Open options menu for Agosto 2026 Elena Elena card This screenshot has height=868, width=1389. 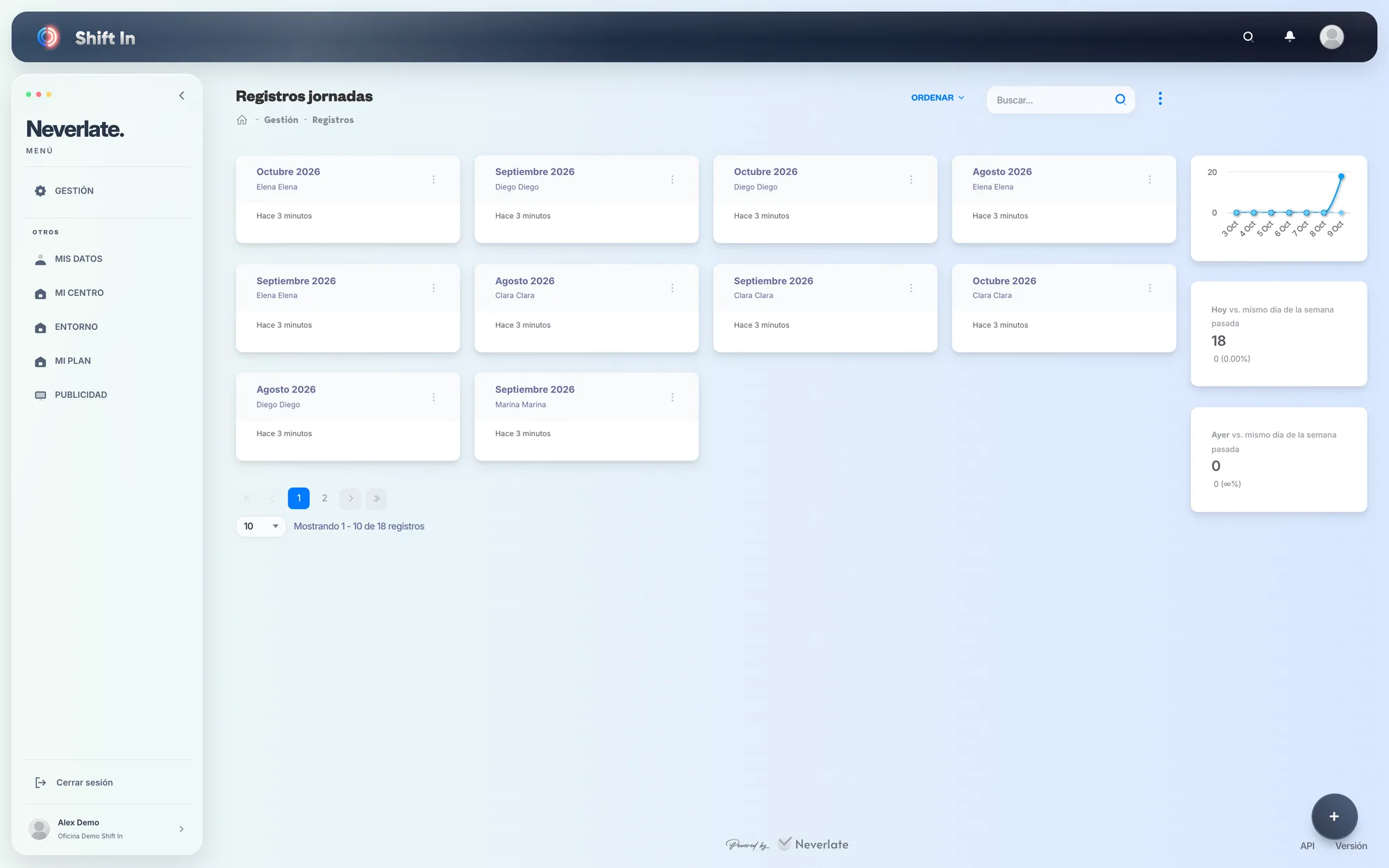pos(1149,179)
